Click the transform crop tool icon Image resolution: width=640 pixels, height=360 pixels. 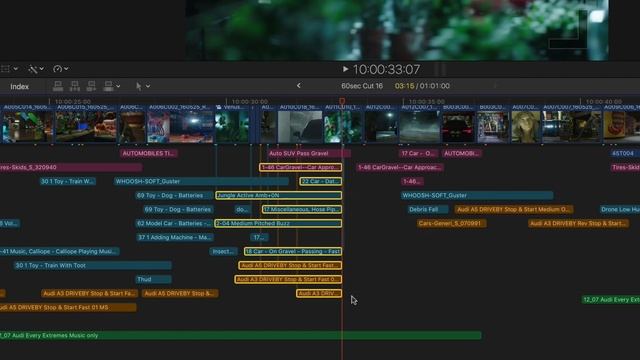[x=6, y=69]
